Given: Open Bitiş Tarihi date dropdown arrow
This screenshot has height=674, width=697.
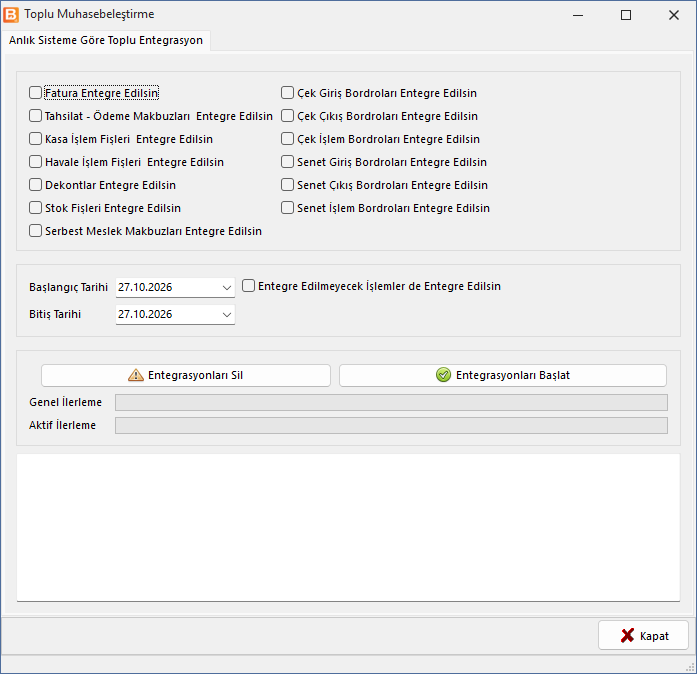Looking at the screenshot, I should pos(227,315).
